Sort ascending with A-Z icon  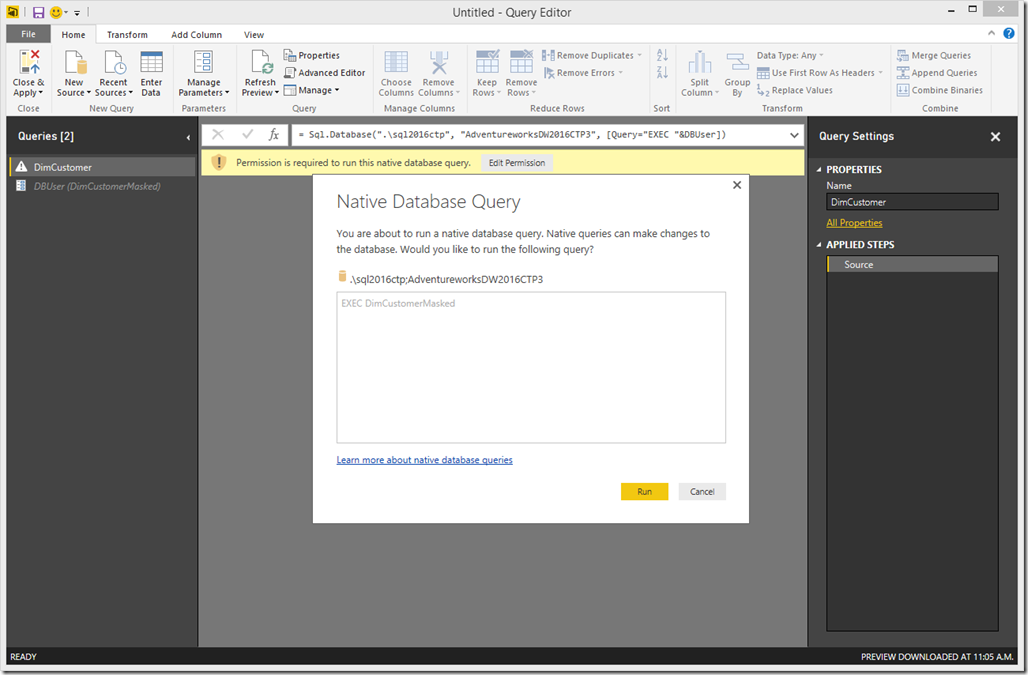pos(662,55)
